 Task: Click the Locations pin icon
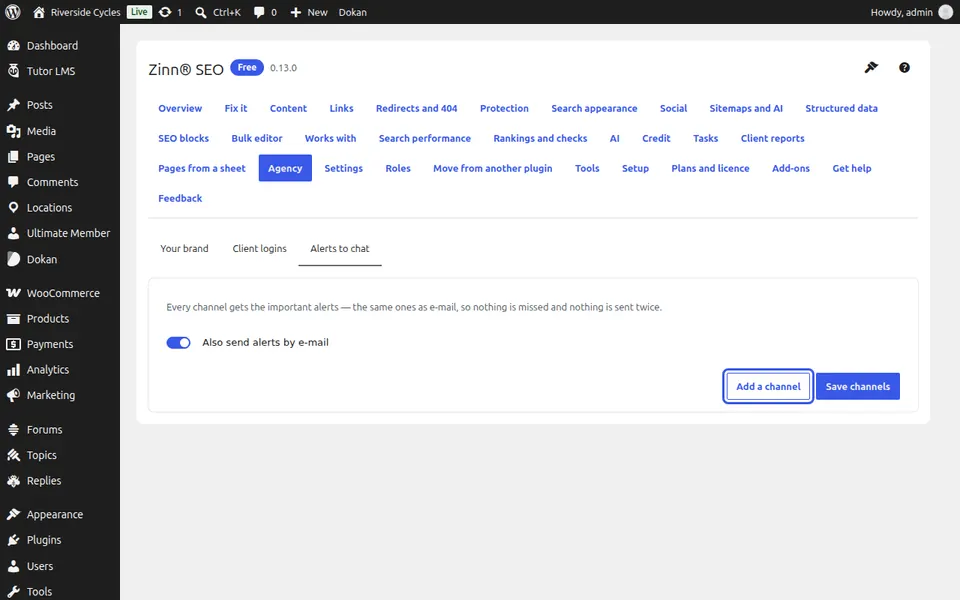[x=13, y=208]
